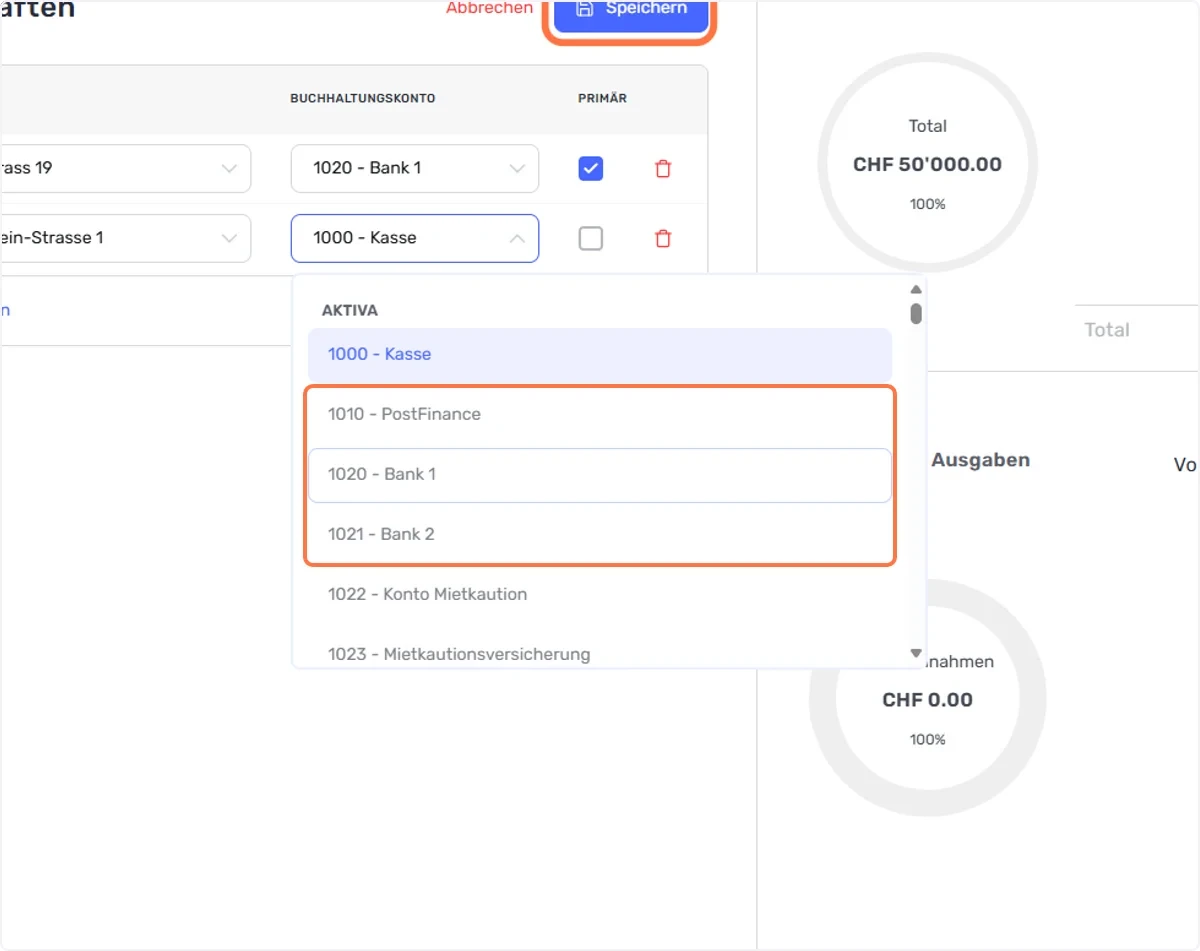Open the Total tab in the right panel
Screen dimensions: 1200x951
click(1107, 330)
